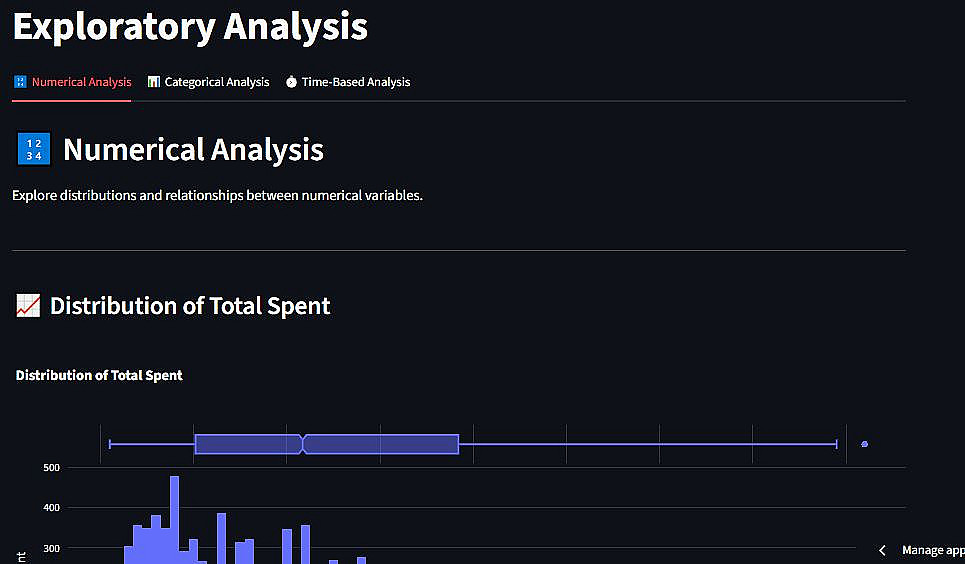
Task: Click the large 1234 icon beside the Numerical Analysis heading
Action: (x=33, y=150)
